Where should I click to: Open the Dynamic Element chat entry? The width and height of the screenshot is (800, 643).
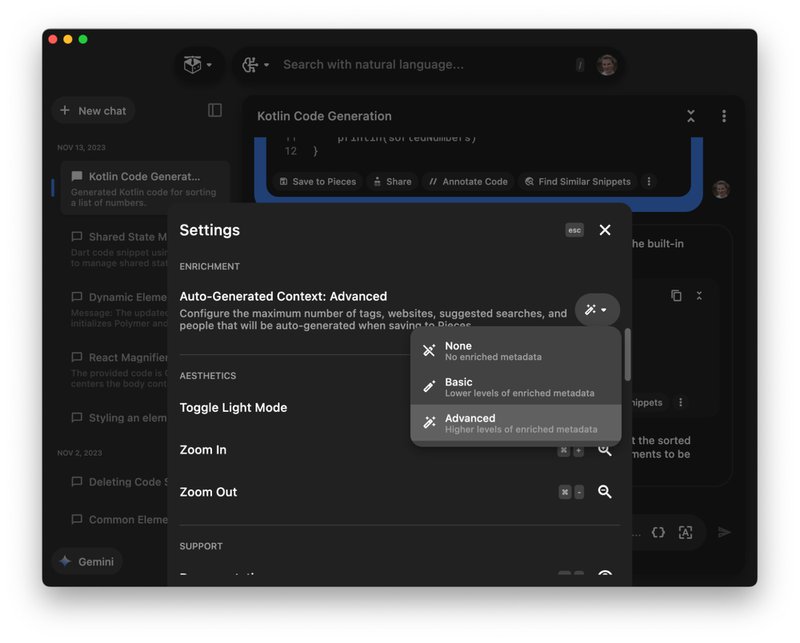coord(120,309)
